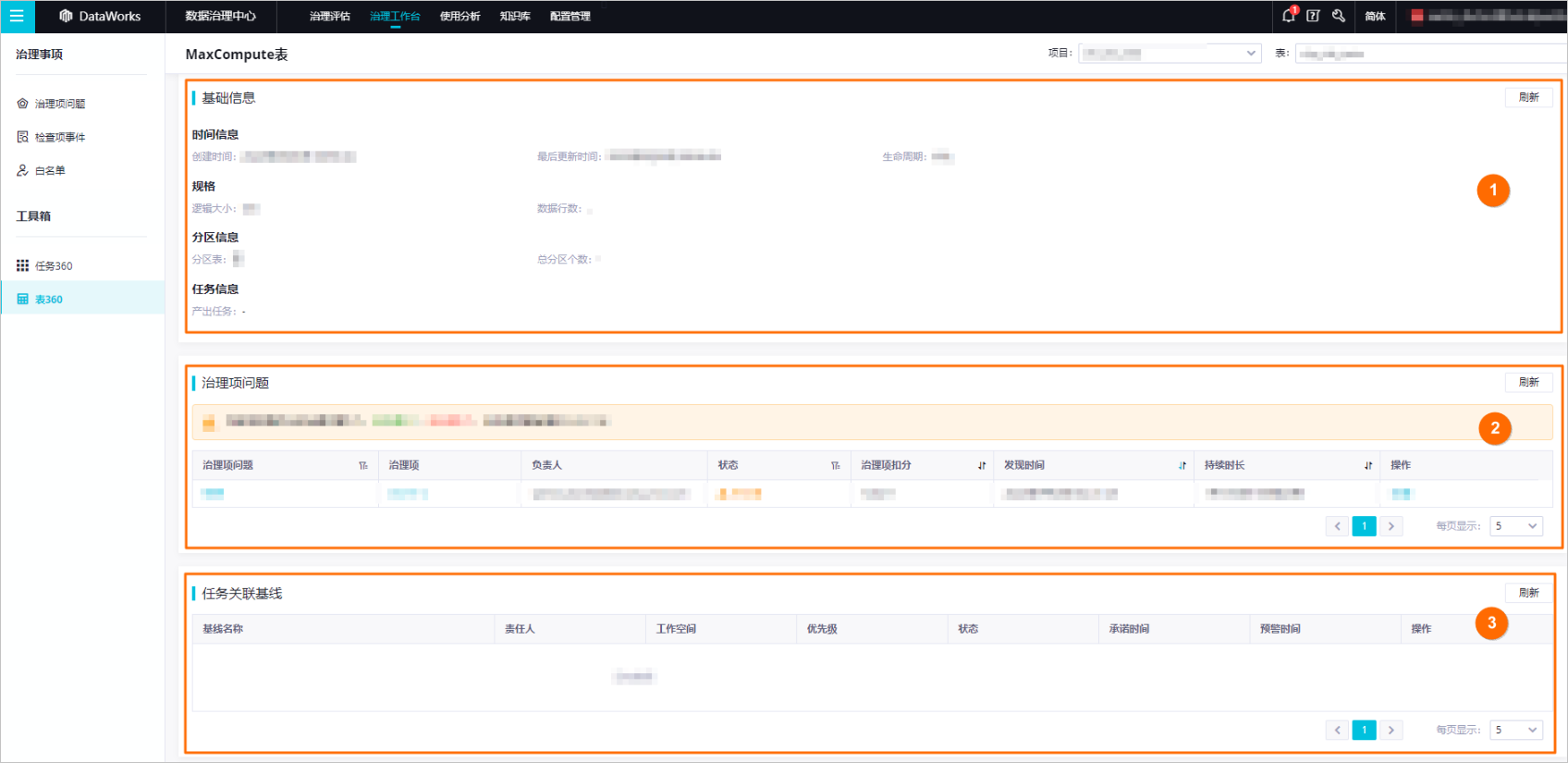The width and height of the screenshot is (1568, 763).
Task: Go to previous page in 任务关联基线 table
Action: pyautogui.click(x=1337, y=730)
